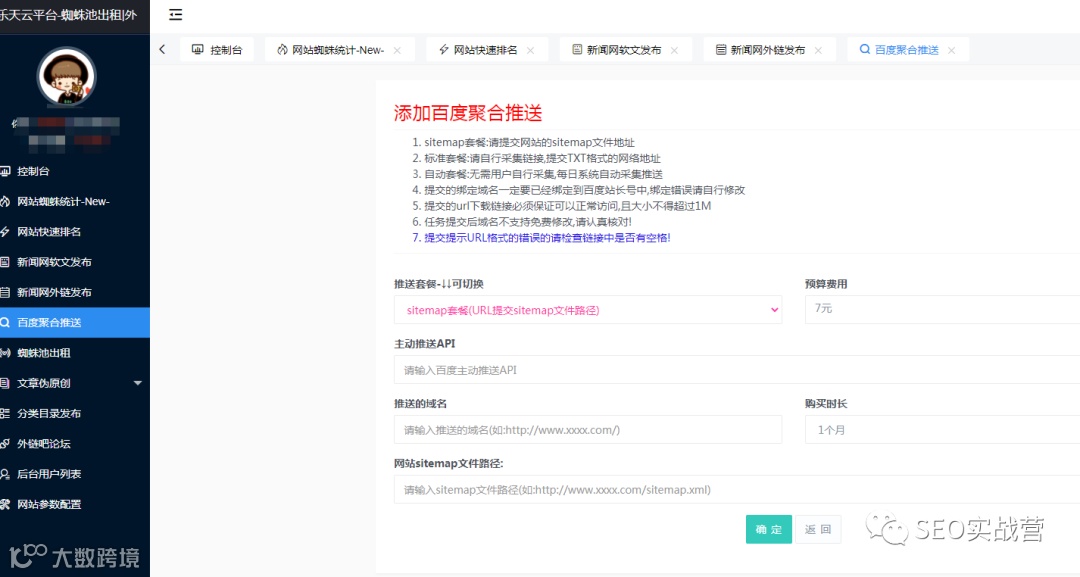Click the 后台用户列表 user sidebar icon
1080x577 pixels.
pyautogui.click(x=5, y=474)
